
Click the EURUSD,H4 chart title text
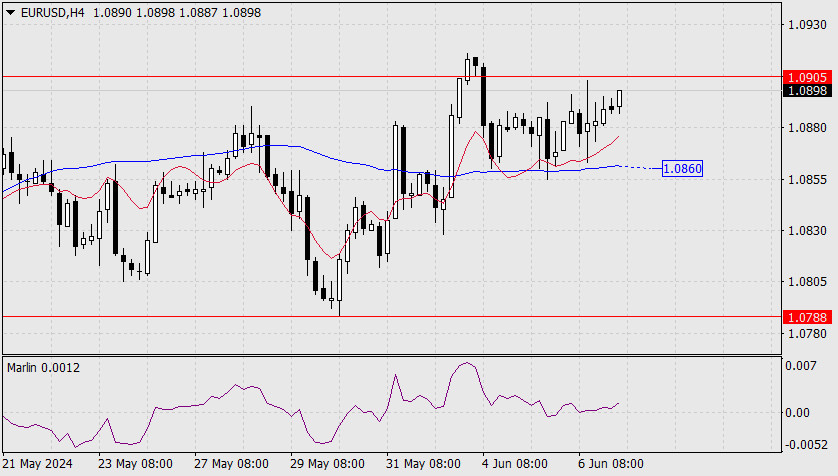pos(52,12)
